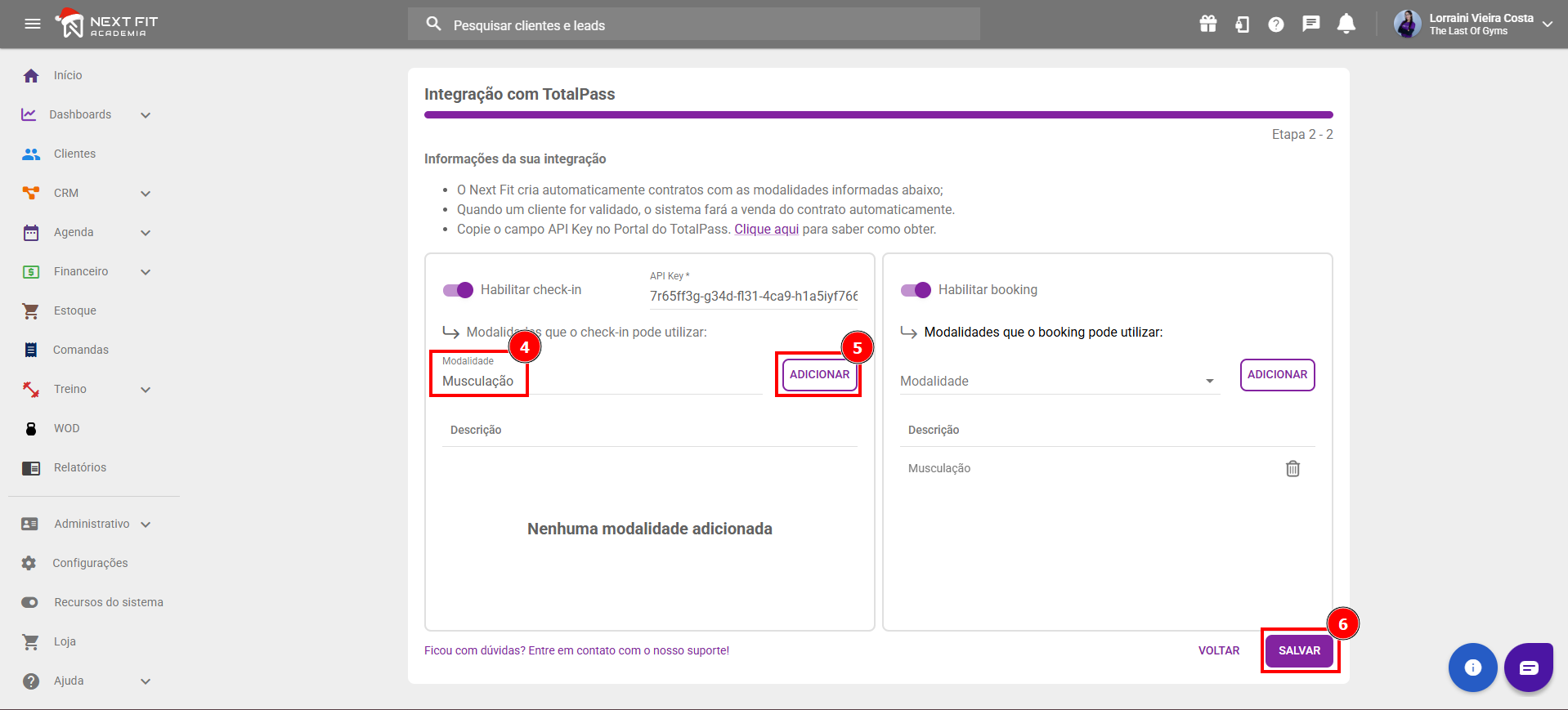The image size is (1568, 710).
Task: Open Clientes in sidebar
Action: click(x=74, y=154)
